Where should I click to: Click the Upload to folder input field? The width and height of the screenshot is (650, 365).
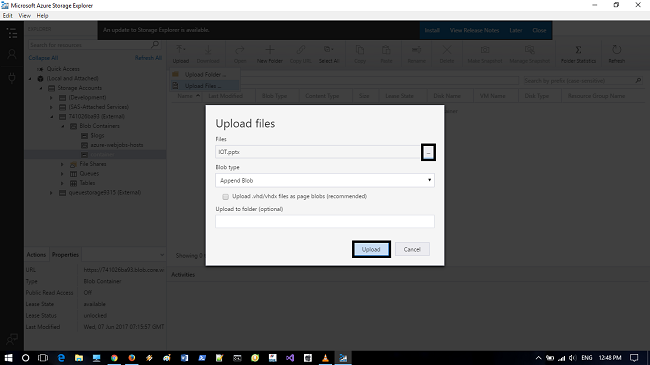pyautogui.click(x=325, y=221)
